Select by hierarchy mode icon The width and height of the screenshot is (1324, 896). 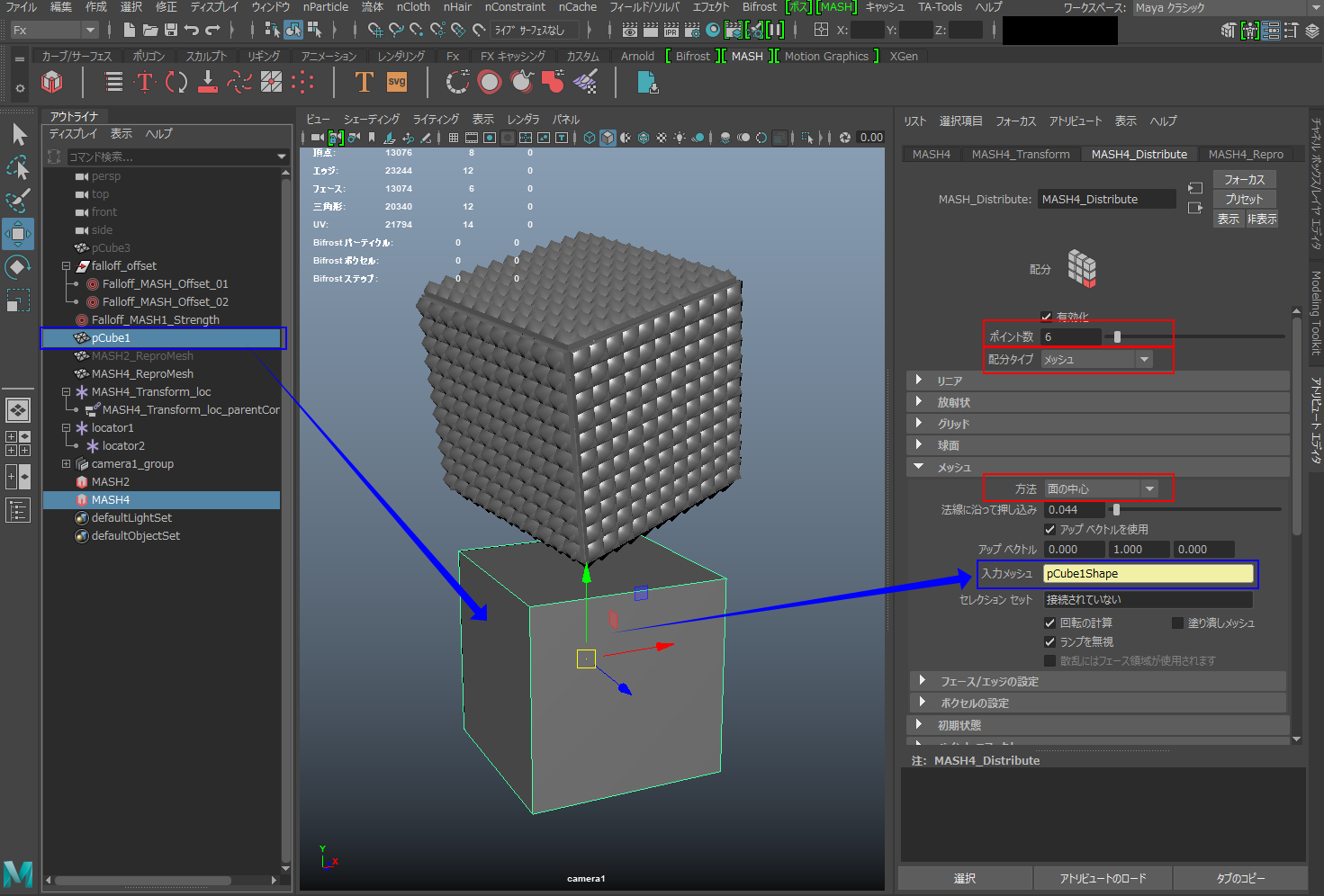click(272, 30)
